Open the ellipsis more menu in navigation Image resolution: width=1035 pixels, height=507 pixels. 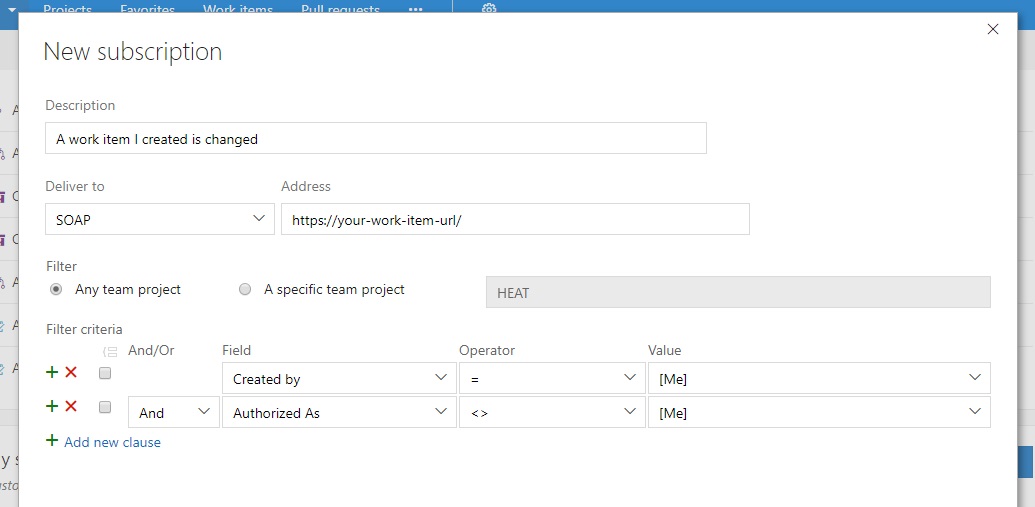pos(415,9)
